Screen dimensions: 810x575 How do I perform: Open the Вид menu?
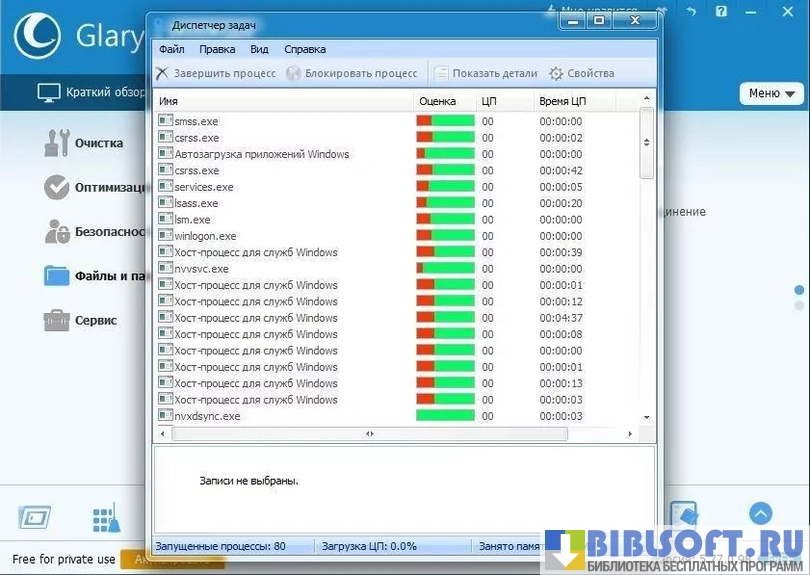259,49
